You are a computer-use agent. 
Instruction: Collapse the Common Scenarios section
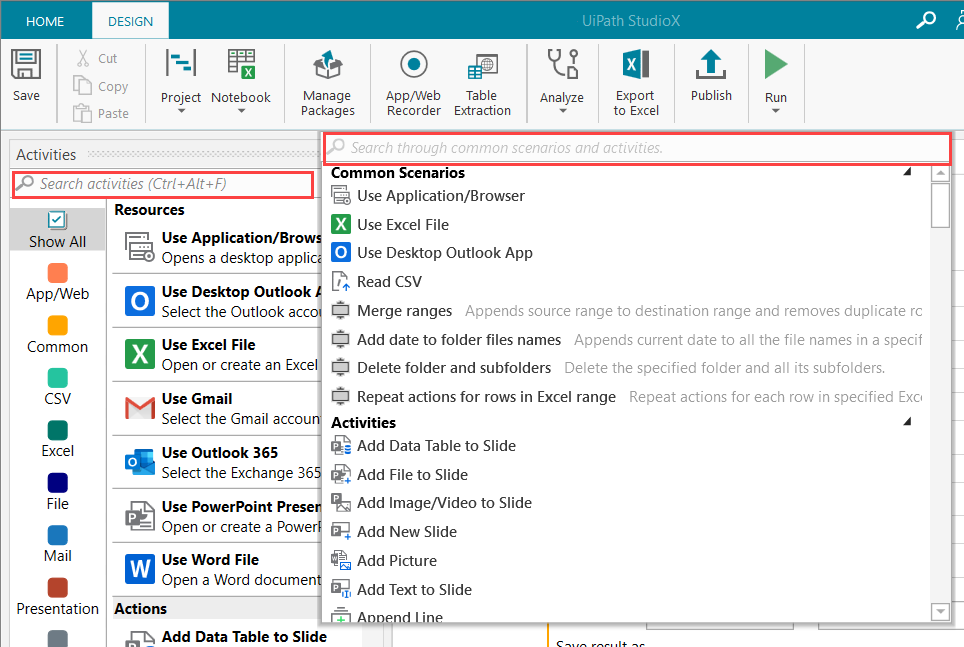[x=907, y=172]
